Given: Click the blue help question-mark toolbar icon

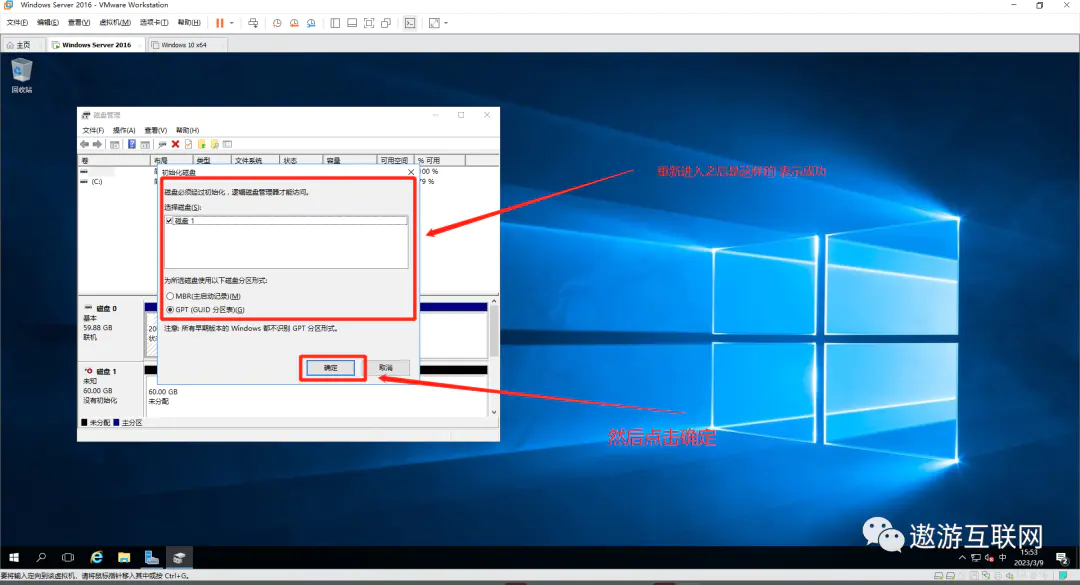Looking at the screenshot, I should point(132,144).
